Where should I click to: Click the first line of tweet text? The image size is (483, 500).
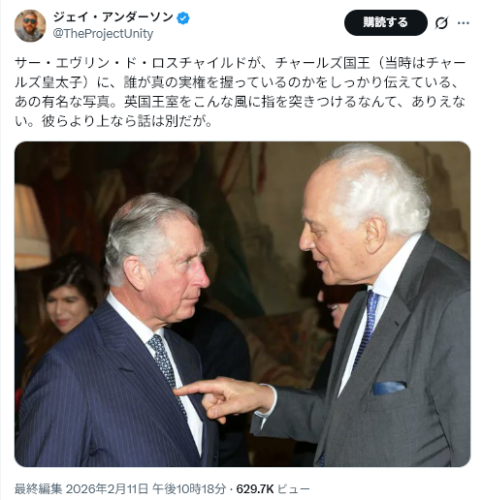tap(240, 63)
